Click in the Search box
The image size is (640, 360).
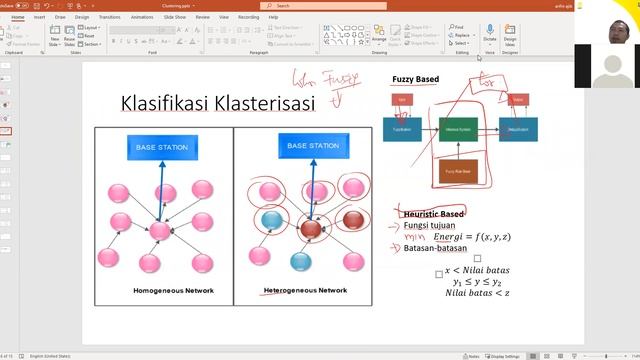(323, 6)
